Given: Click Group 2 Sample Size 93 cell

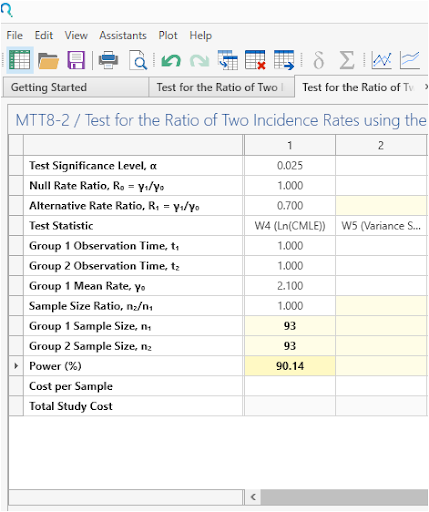Looking at the screenshot, I should pyautogui.click(x=290, y=346).
